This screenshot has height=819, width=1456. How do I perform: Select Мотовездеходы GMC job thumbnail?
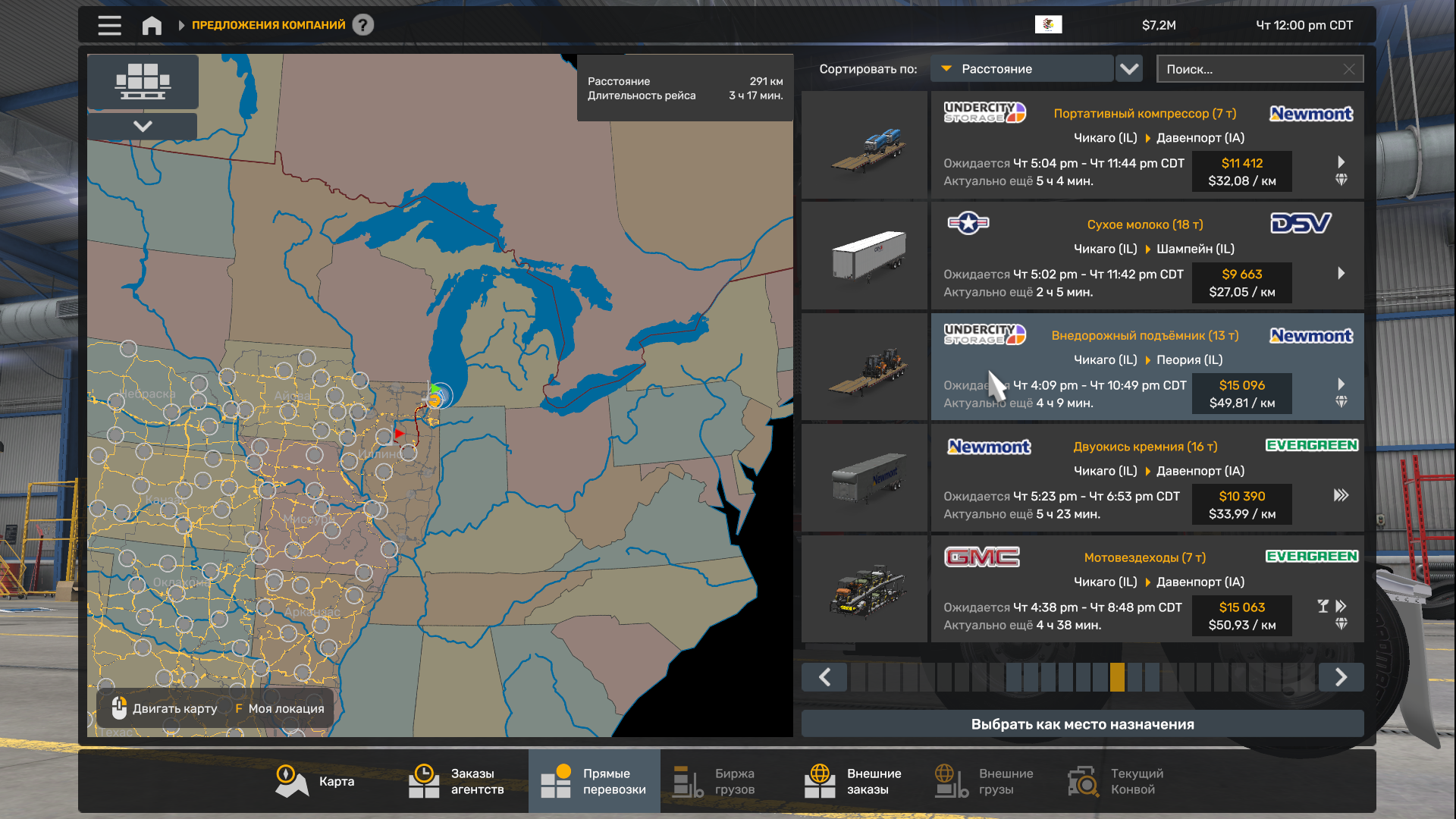tap(864, 589)
